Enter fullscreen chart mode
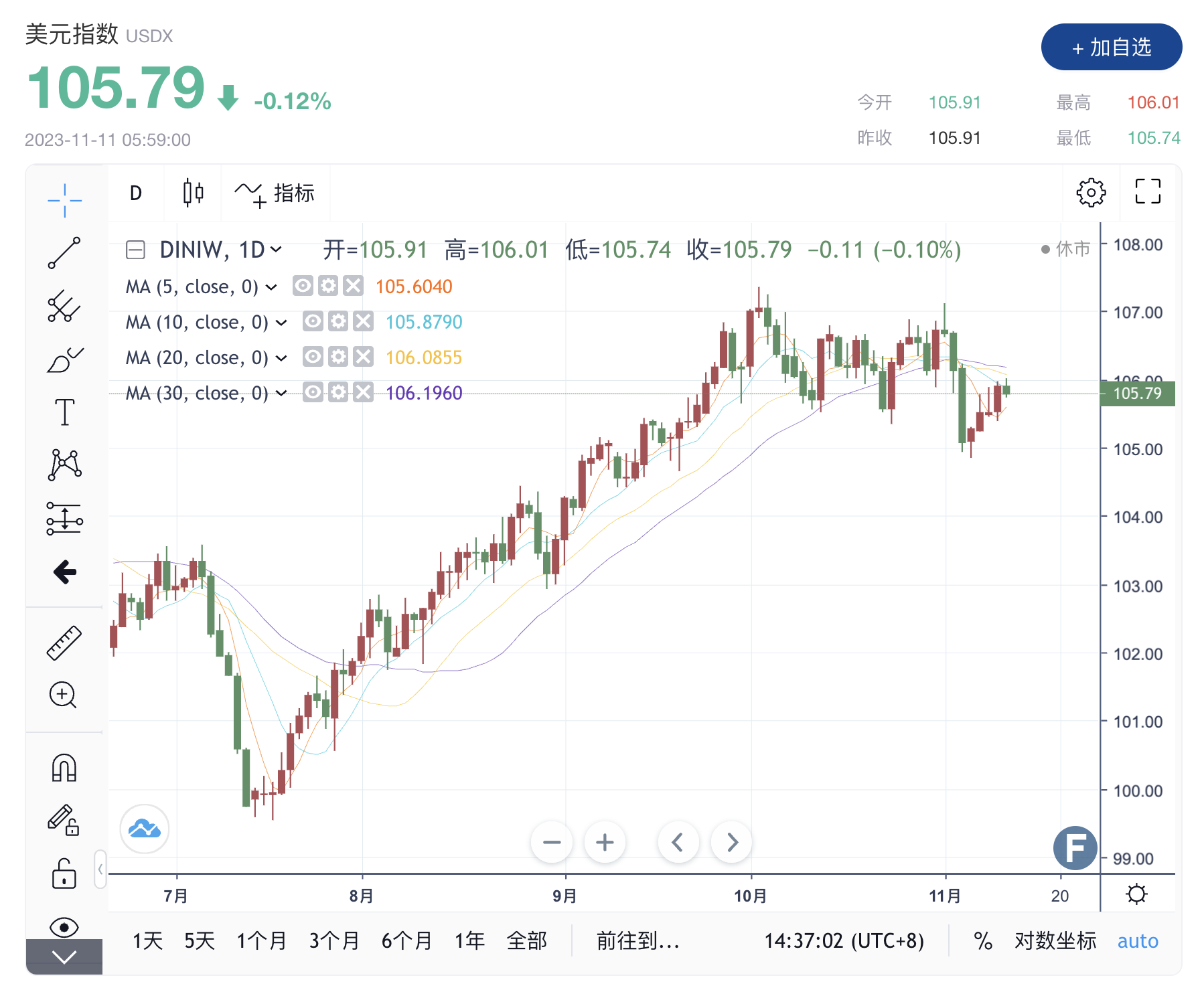This screenshot has width=1204, height=1000. tap(1148, 191)
